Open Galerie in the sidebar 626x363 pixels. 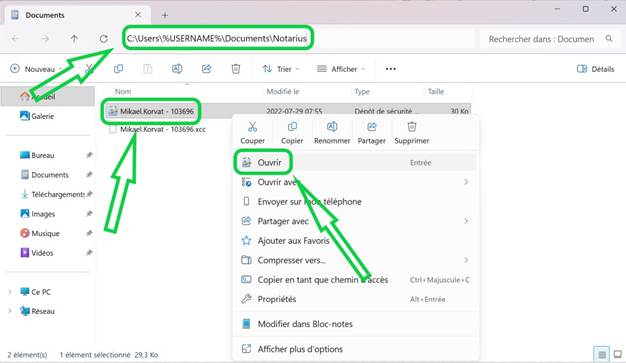pos(37,116)
